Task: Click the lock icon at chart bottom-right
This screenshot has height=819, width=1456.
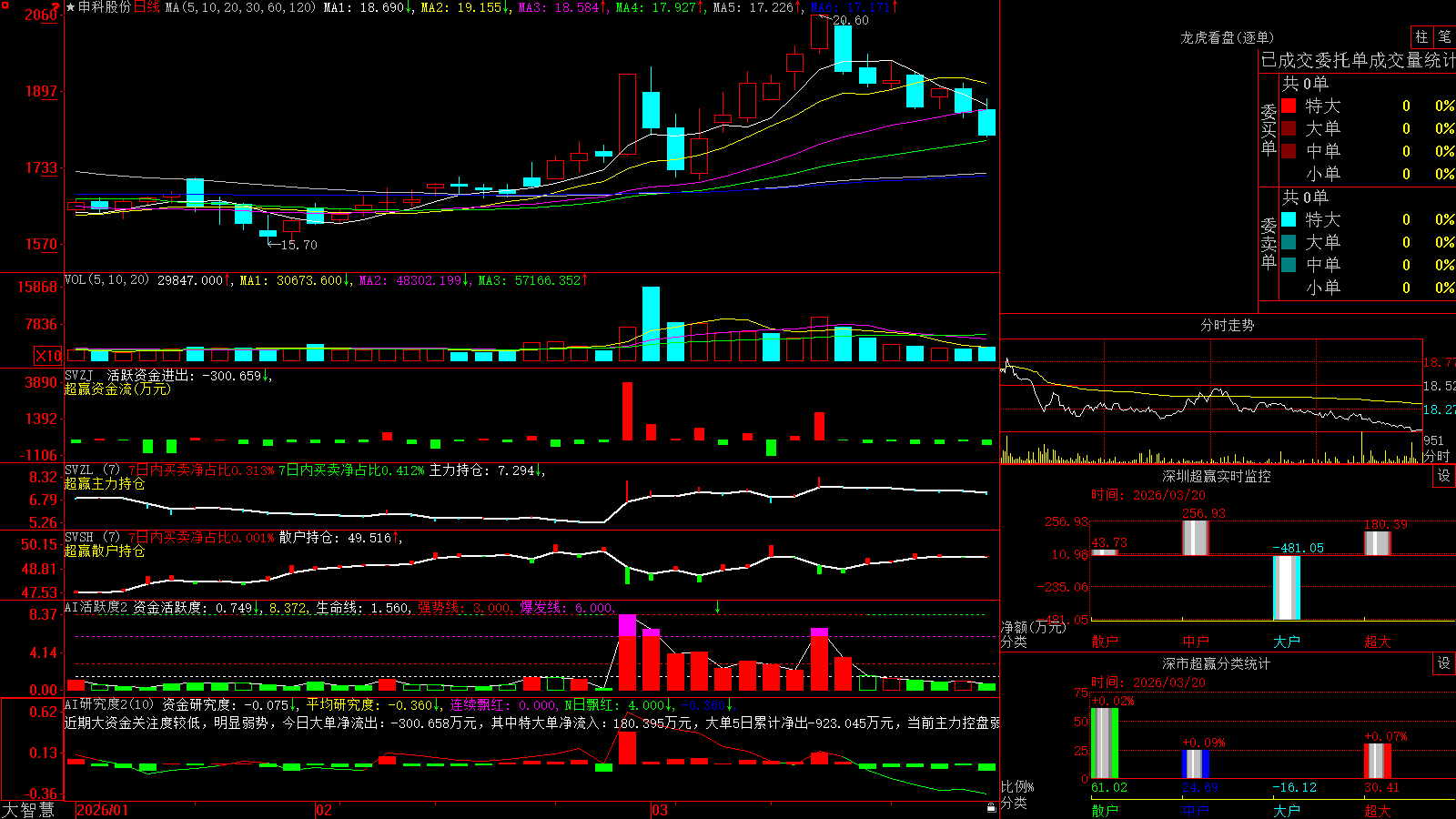Action: (x=991, y=807)
